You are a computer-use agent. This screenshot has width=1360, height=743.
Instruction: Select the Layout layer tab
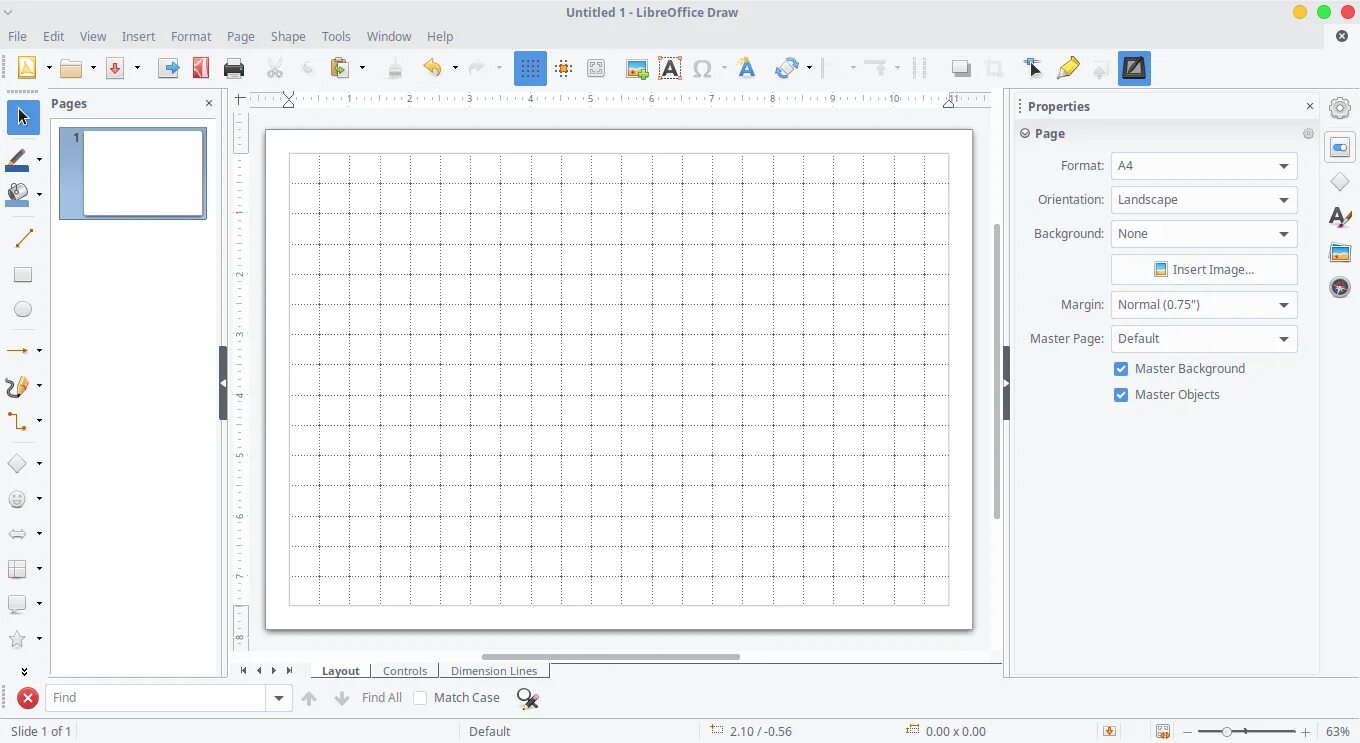341,671
